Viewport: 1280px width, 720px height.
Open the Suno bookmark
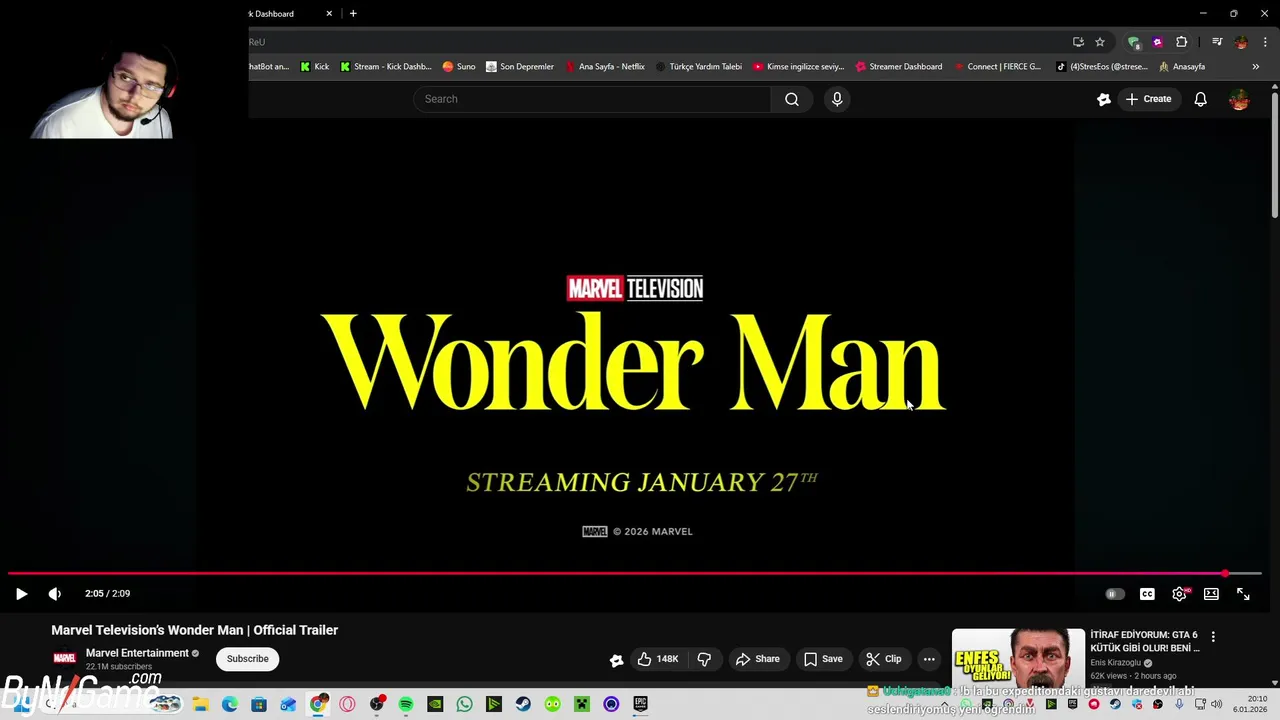[x=459, y=67]
